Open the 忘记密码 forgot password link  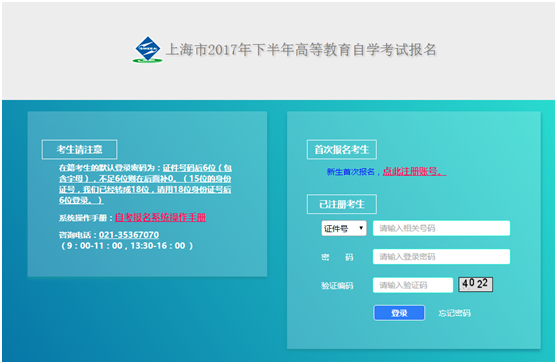point(454,313)
